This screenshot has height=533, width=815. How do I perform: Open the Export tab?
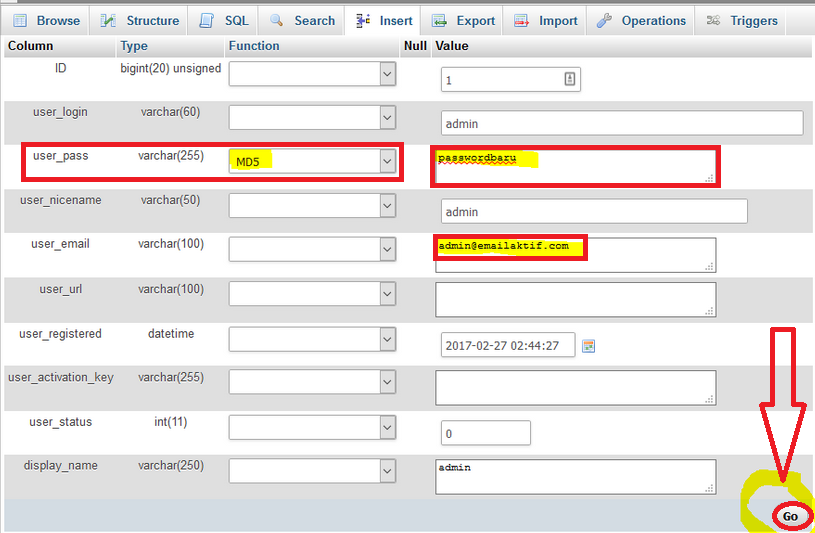462,21
